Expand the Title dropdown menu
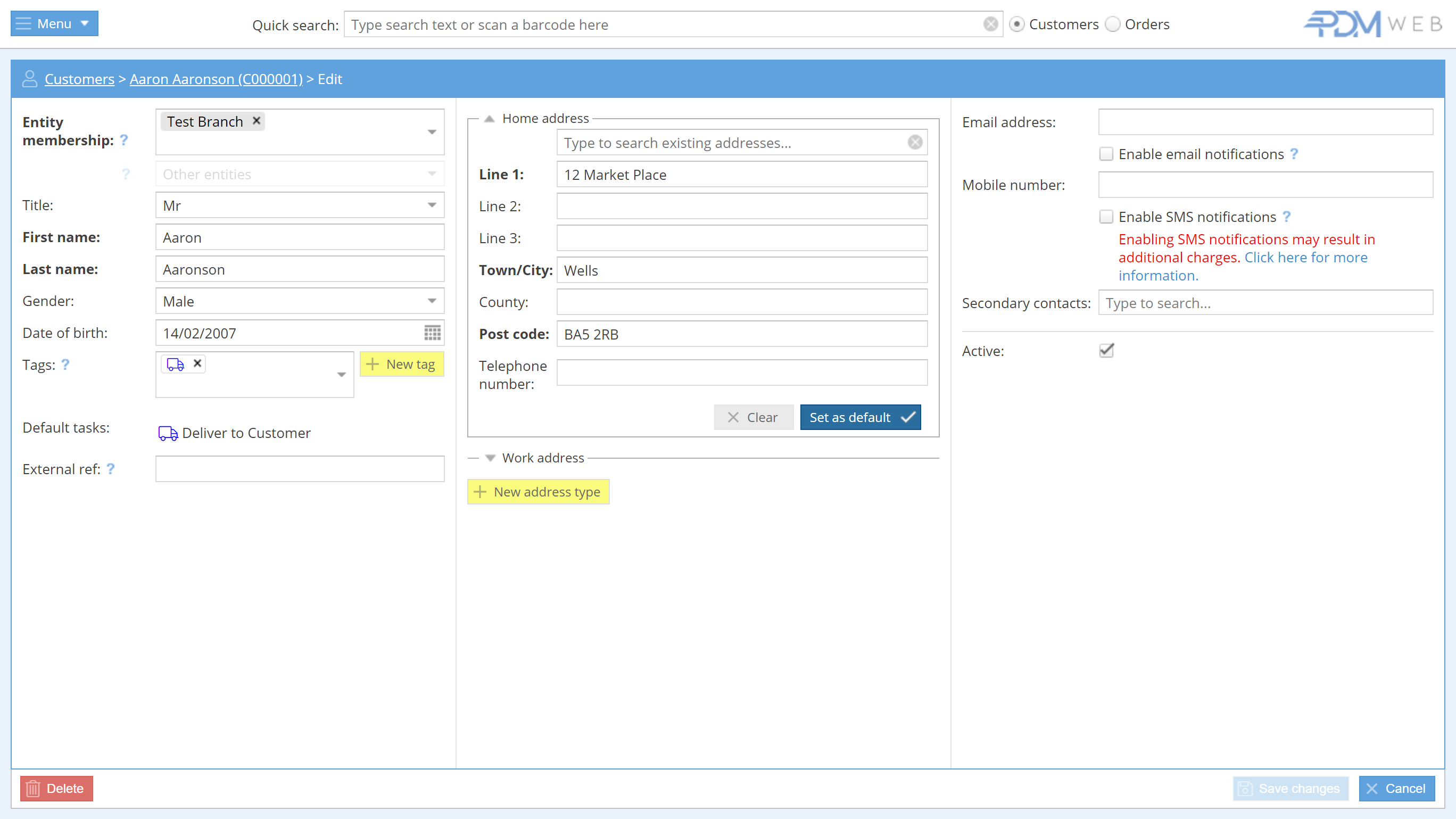This screenshot has width=1456, height=819. [x=432, y=205]
